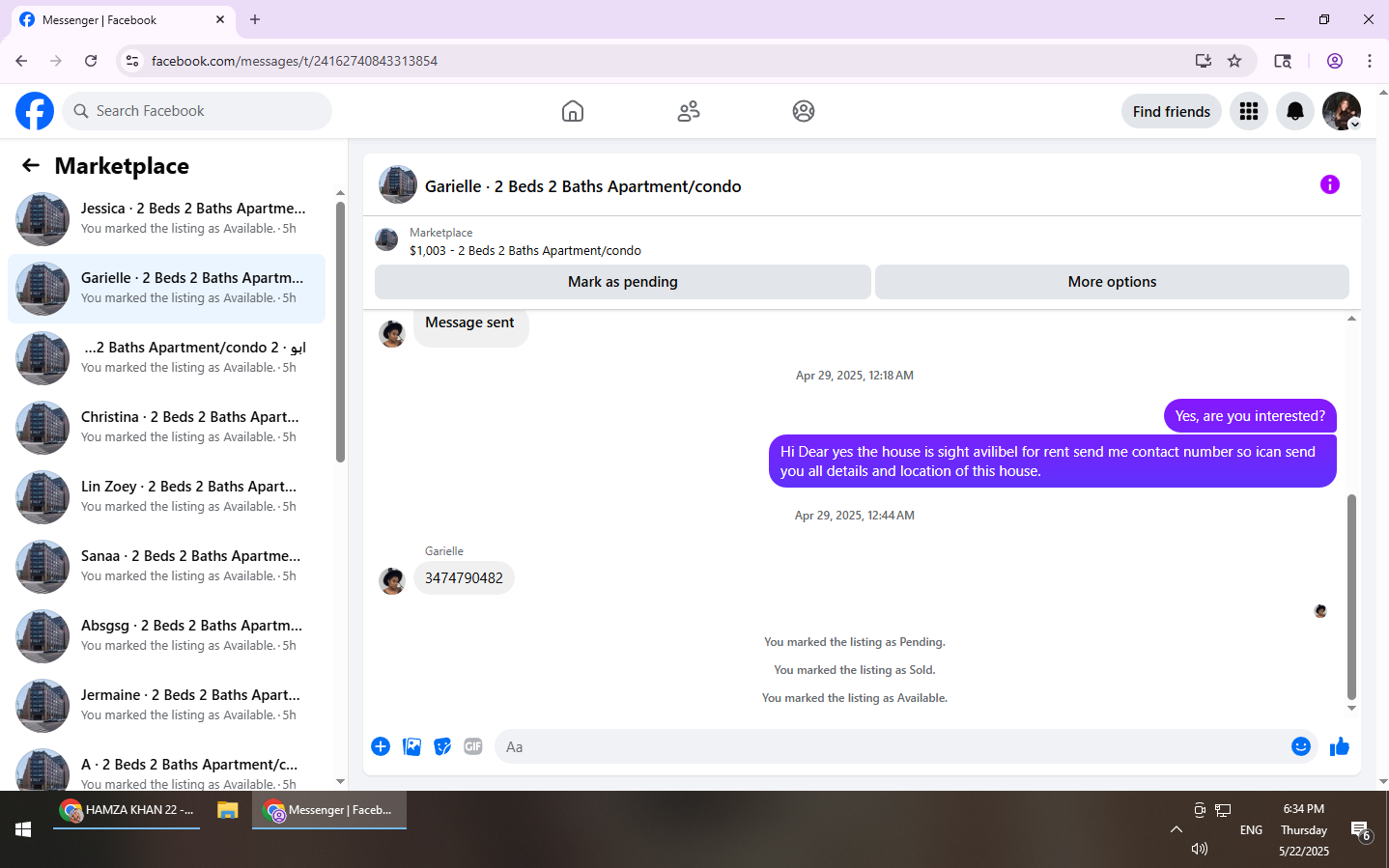Viewport: 1389px width, 868px height.
Task: Click the 3474790482 message bubble
Action: point(464,578)
